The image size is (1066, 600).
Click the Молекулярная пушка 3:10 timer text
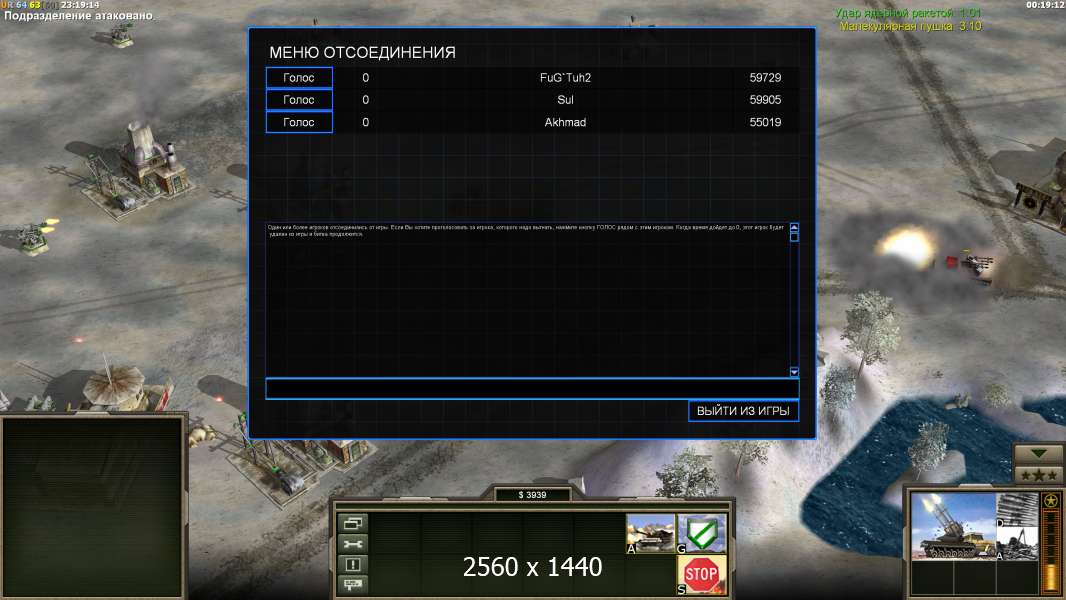click(910, 27)
